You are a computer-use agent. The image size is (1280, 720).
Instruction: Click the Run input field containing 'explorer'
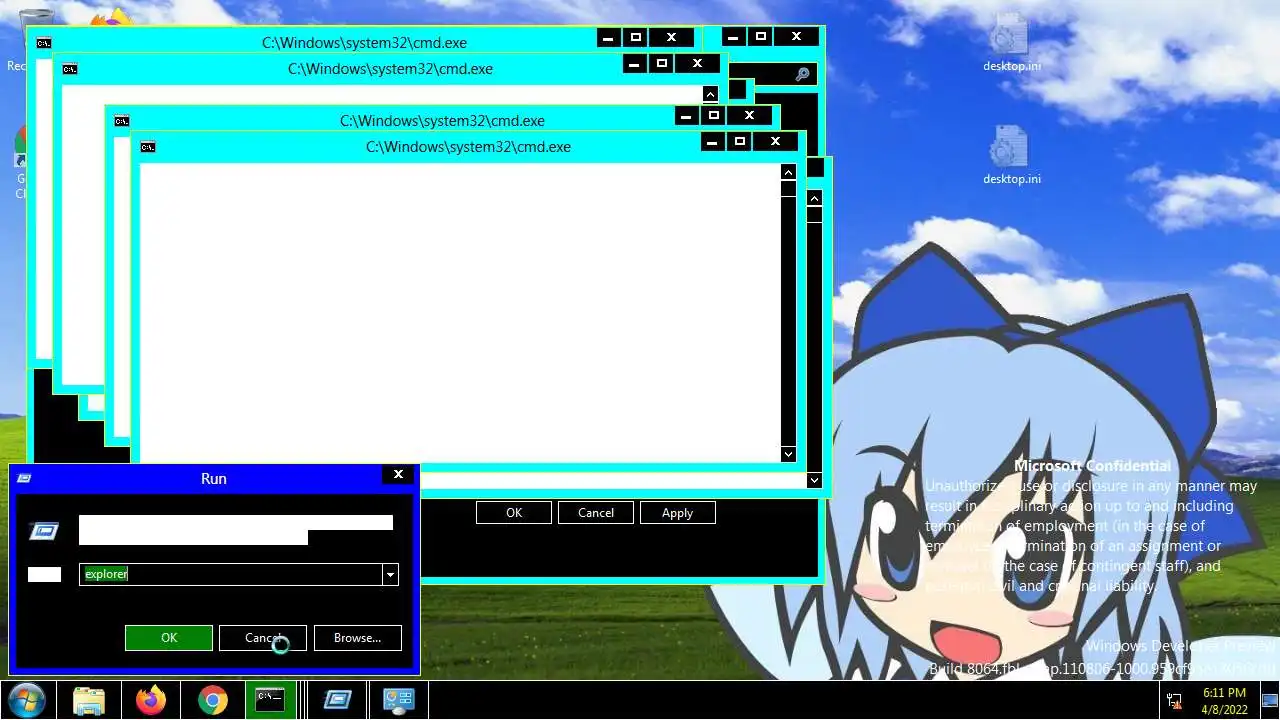point(231,574)
